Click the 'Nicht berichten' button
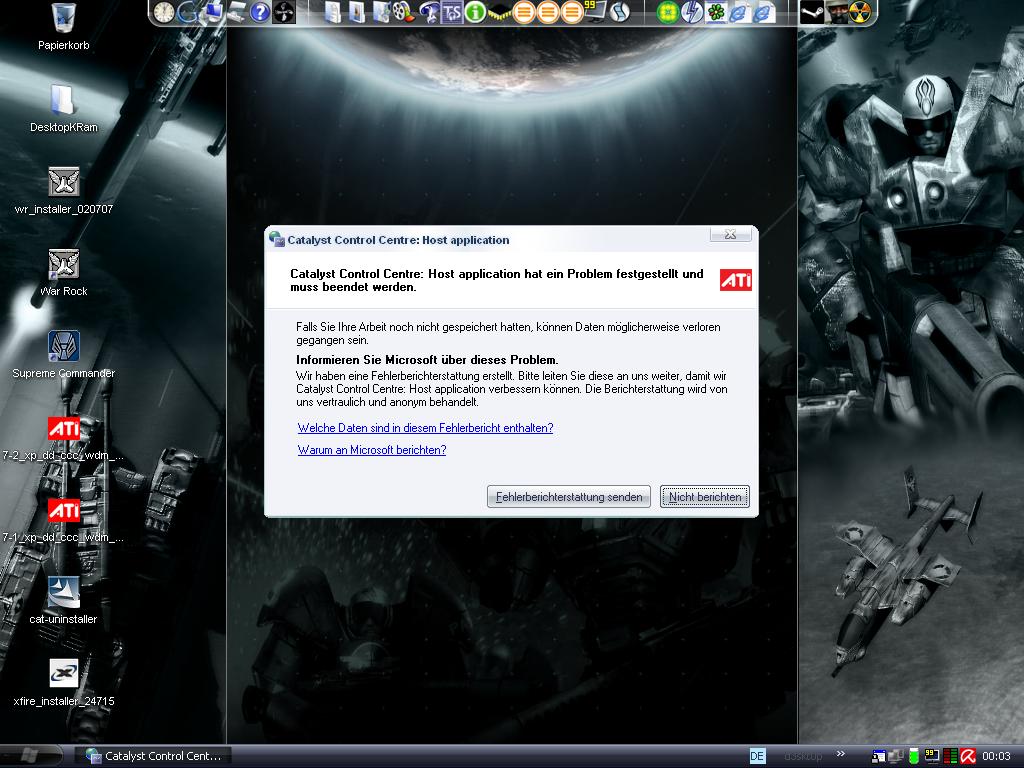 pos(705,497)
